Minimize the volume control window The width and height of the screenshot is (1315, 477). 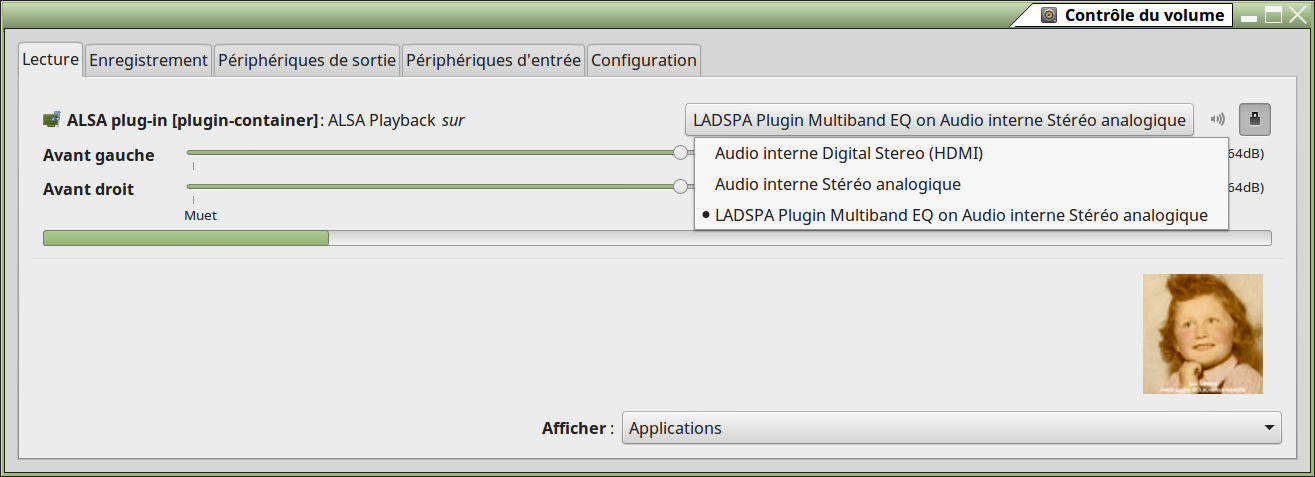pos(1249,15)
